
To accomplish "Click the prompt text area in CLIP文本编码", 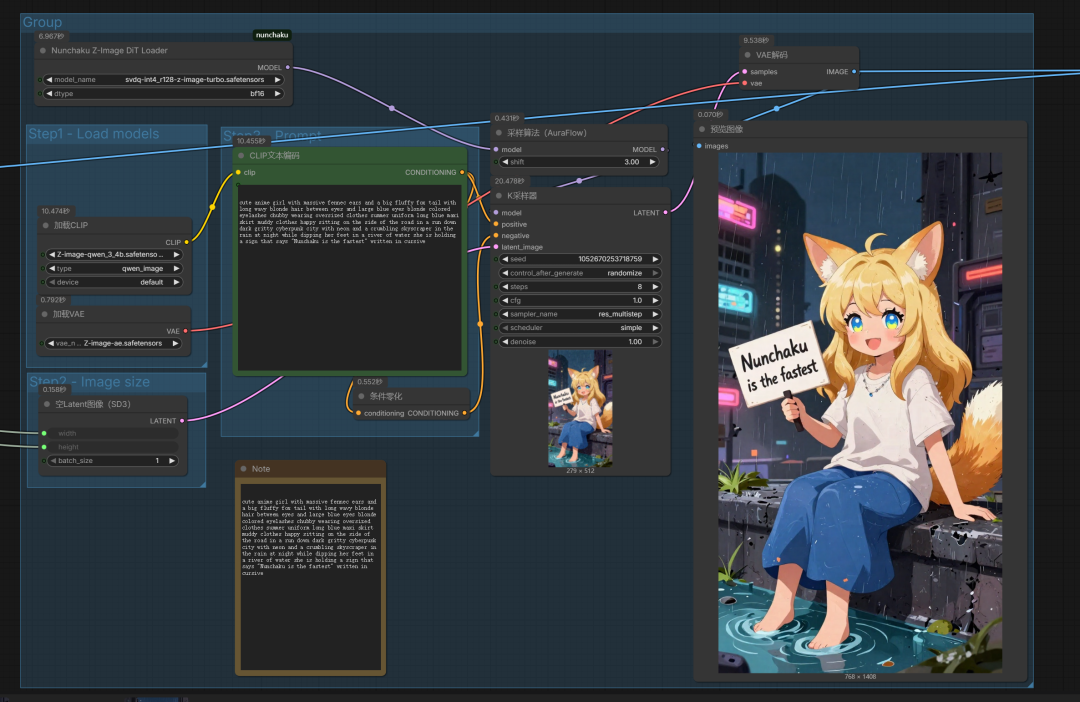I will coord(349,278).
